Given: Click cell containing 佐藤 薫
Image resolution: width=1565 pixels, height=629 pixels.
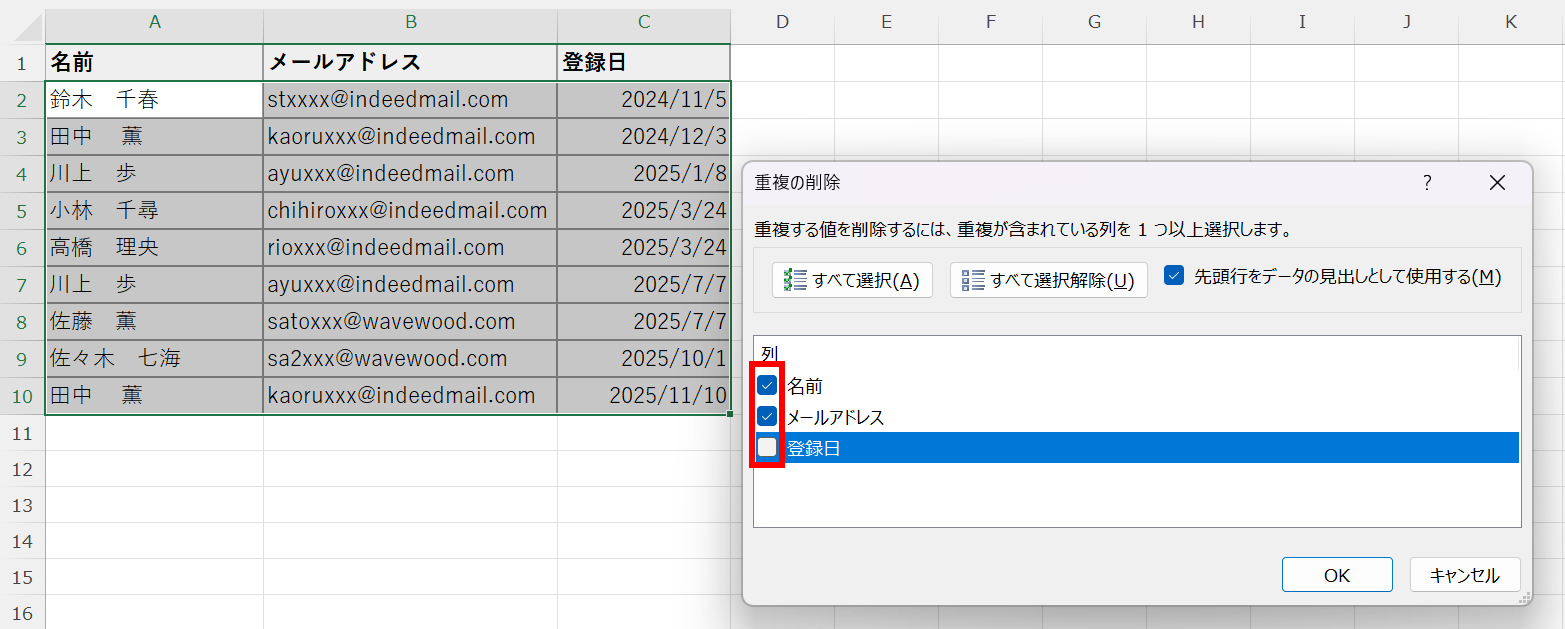Looking at the screenshot, I should tap(155, 322).
